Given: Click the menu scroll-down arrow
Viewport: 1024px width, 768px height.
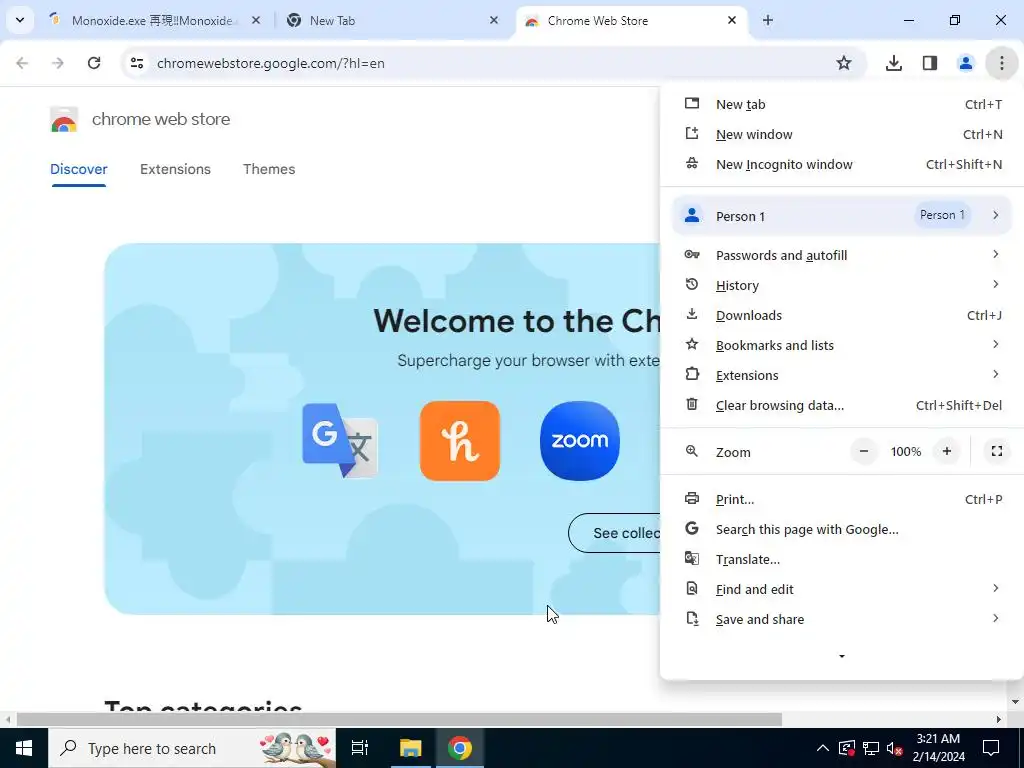Looking at the screenshot, I should [842, 656].
